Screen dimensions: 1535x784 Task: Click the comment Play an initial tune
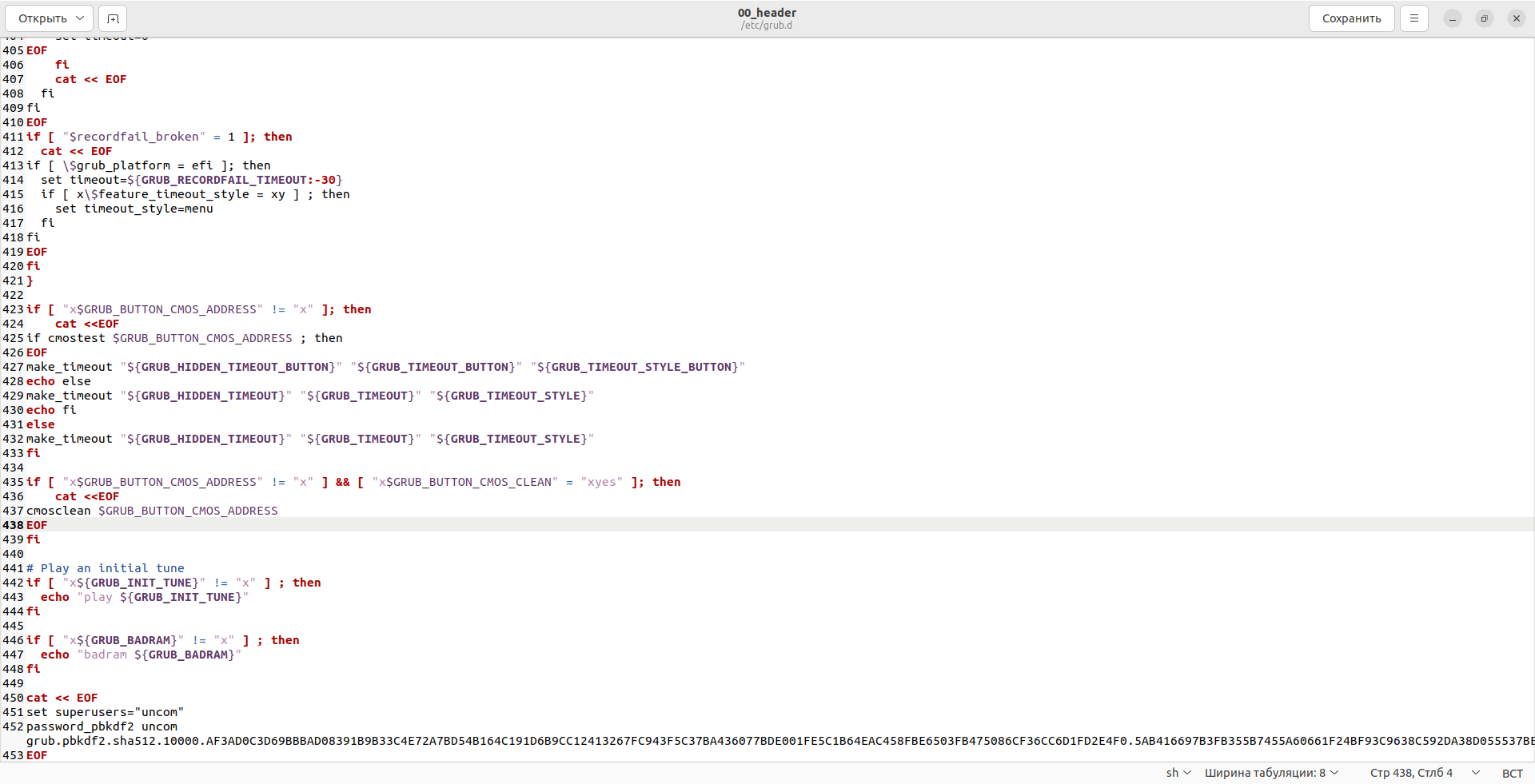[x=106, y=568]
